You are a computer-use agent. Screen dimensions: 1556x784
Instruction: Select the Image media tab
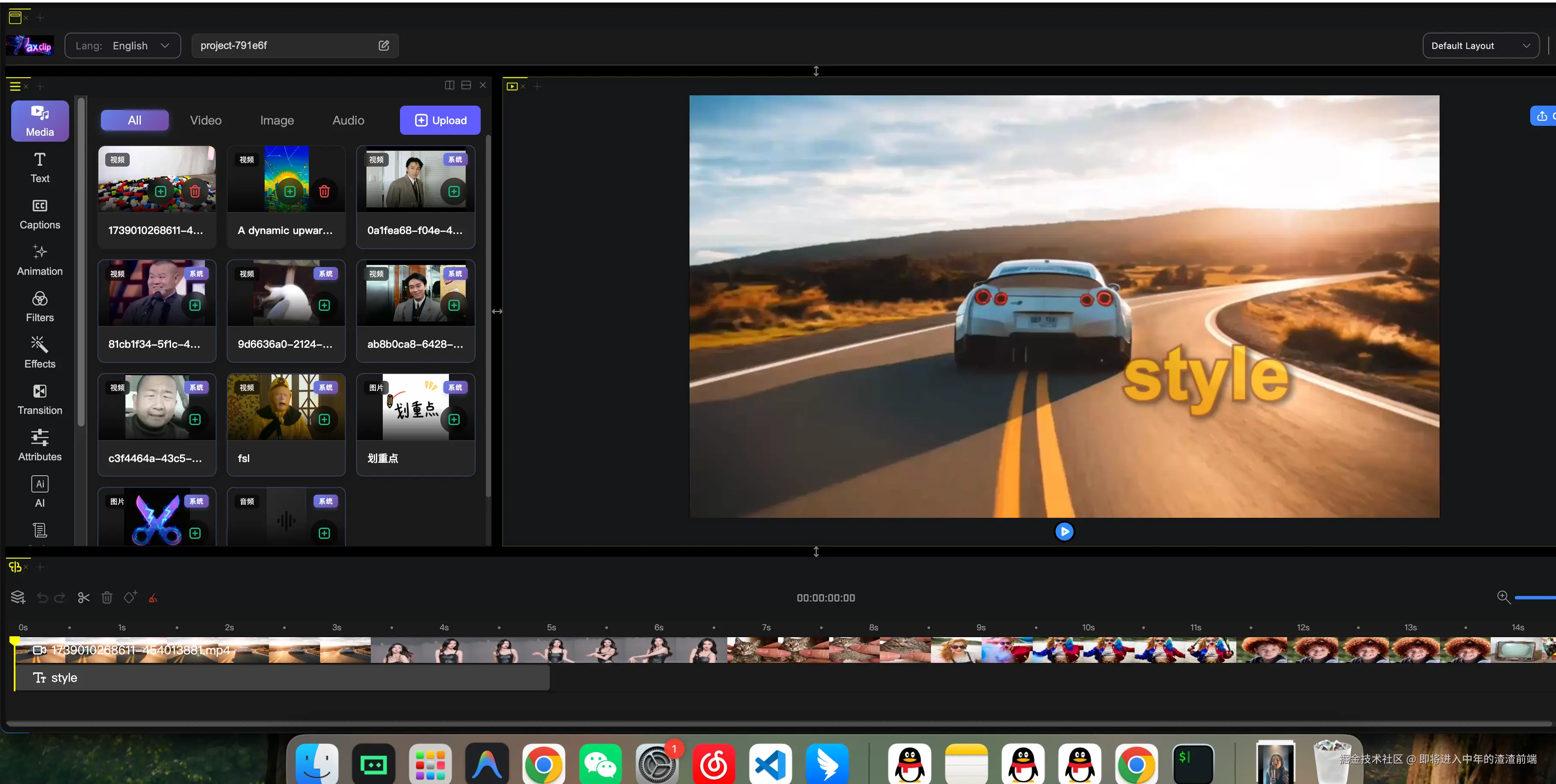(x=277, y=120)
